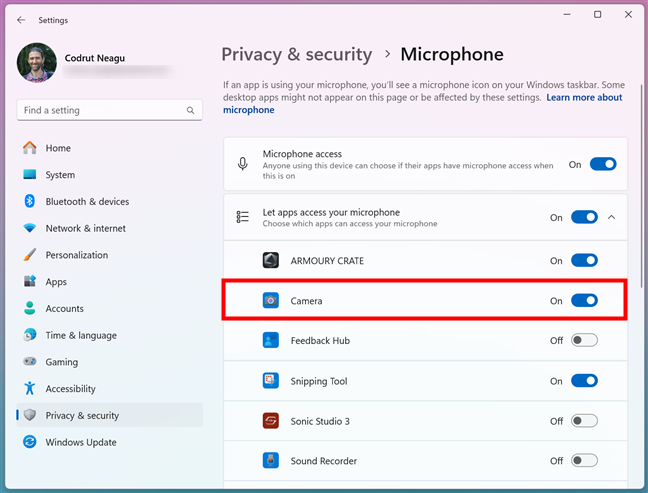The width and height of the screenshot is (648, 493).
Task: Click the Privacy & security shield icon
Action: tap(30, 415)
